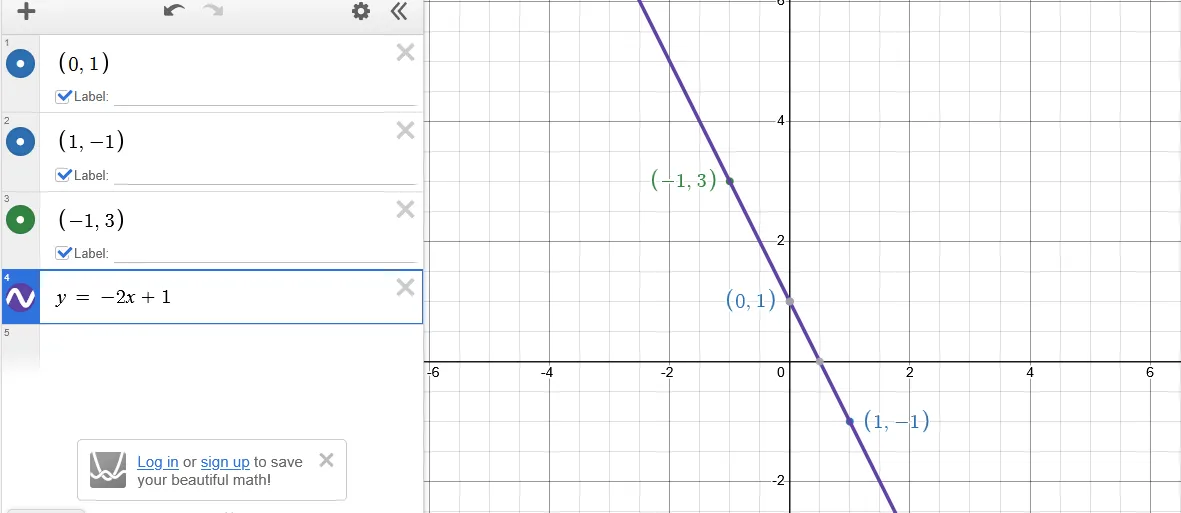Select the green point at (−1, 3) on graph
The width and height of the screenshot is (1181, 513).
[730, 181]
